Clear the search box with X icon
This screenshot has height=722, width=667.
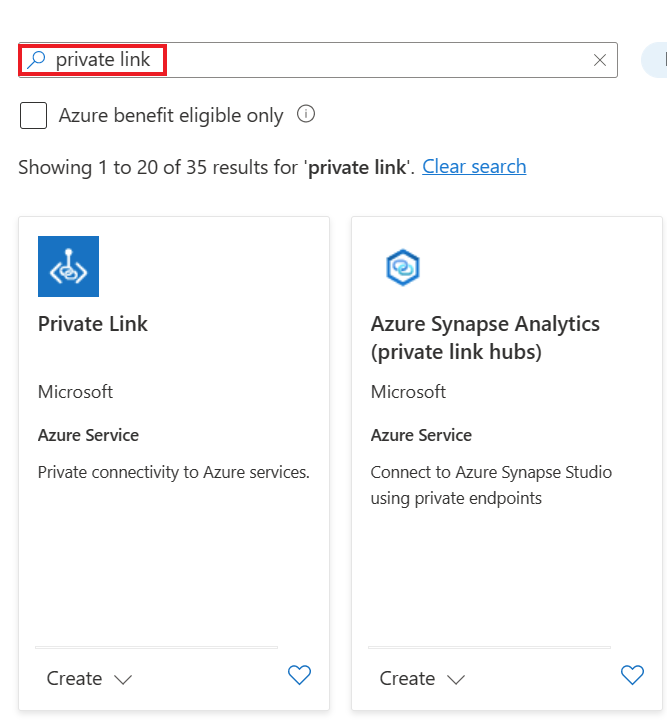tap(600, 60)
